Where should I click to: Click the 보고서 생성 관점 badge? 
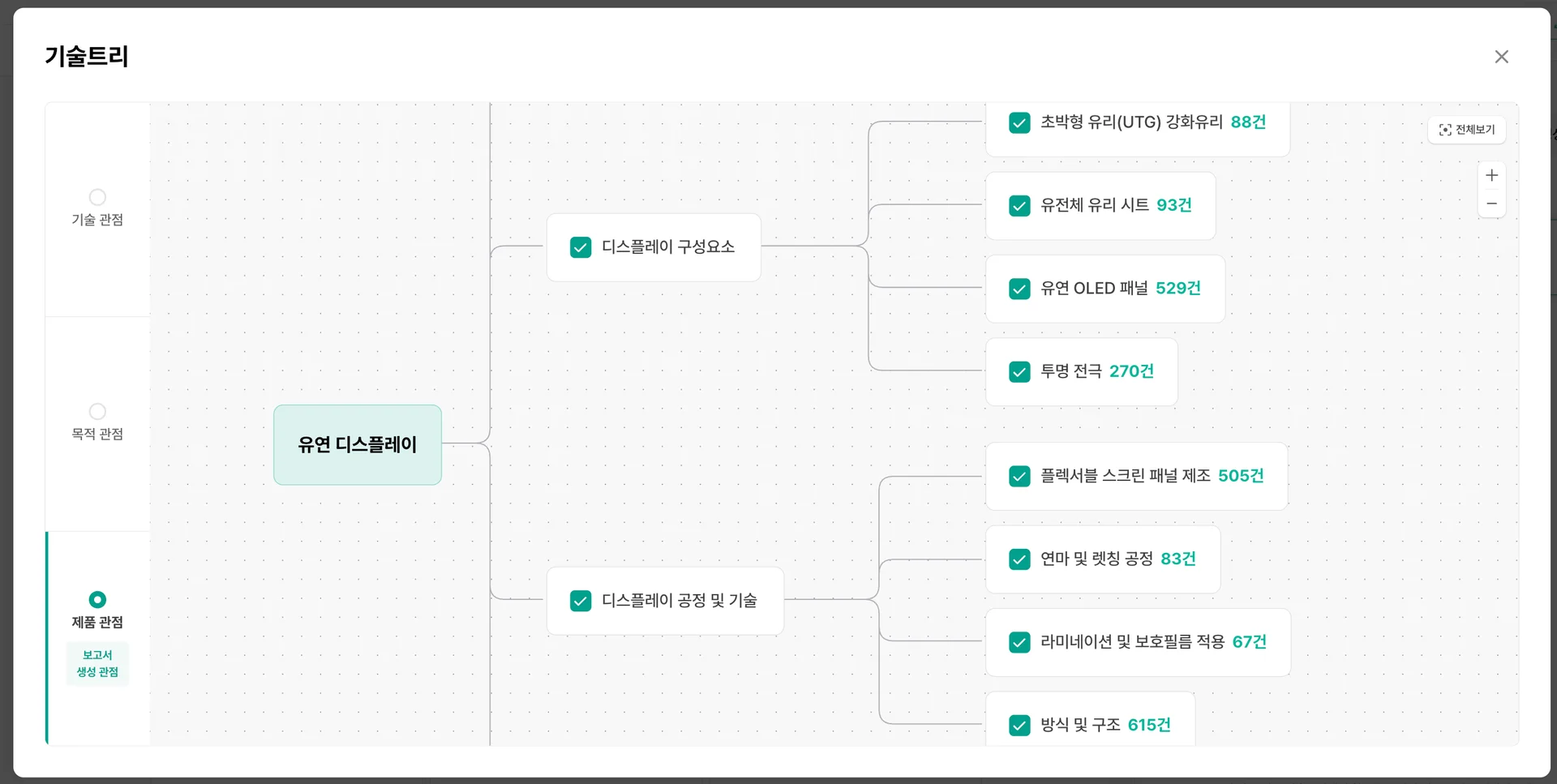(97, 663)
